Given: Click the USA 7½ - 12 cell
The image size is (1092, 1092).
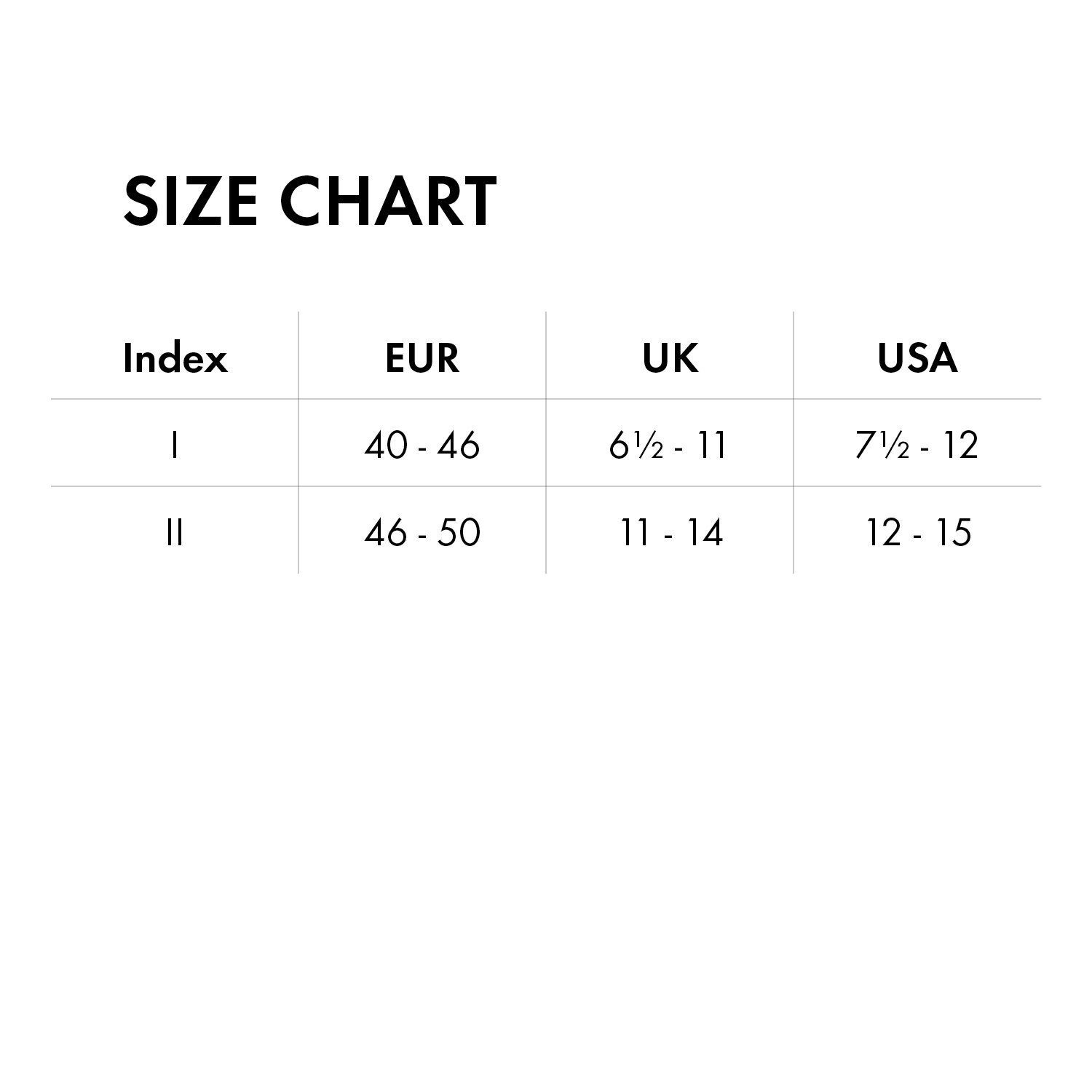Looking at the screenshot, I should pyautogui.click(x=917, y=445).
